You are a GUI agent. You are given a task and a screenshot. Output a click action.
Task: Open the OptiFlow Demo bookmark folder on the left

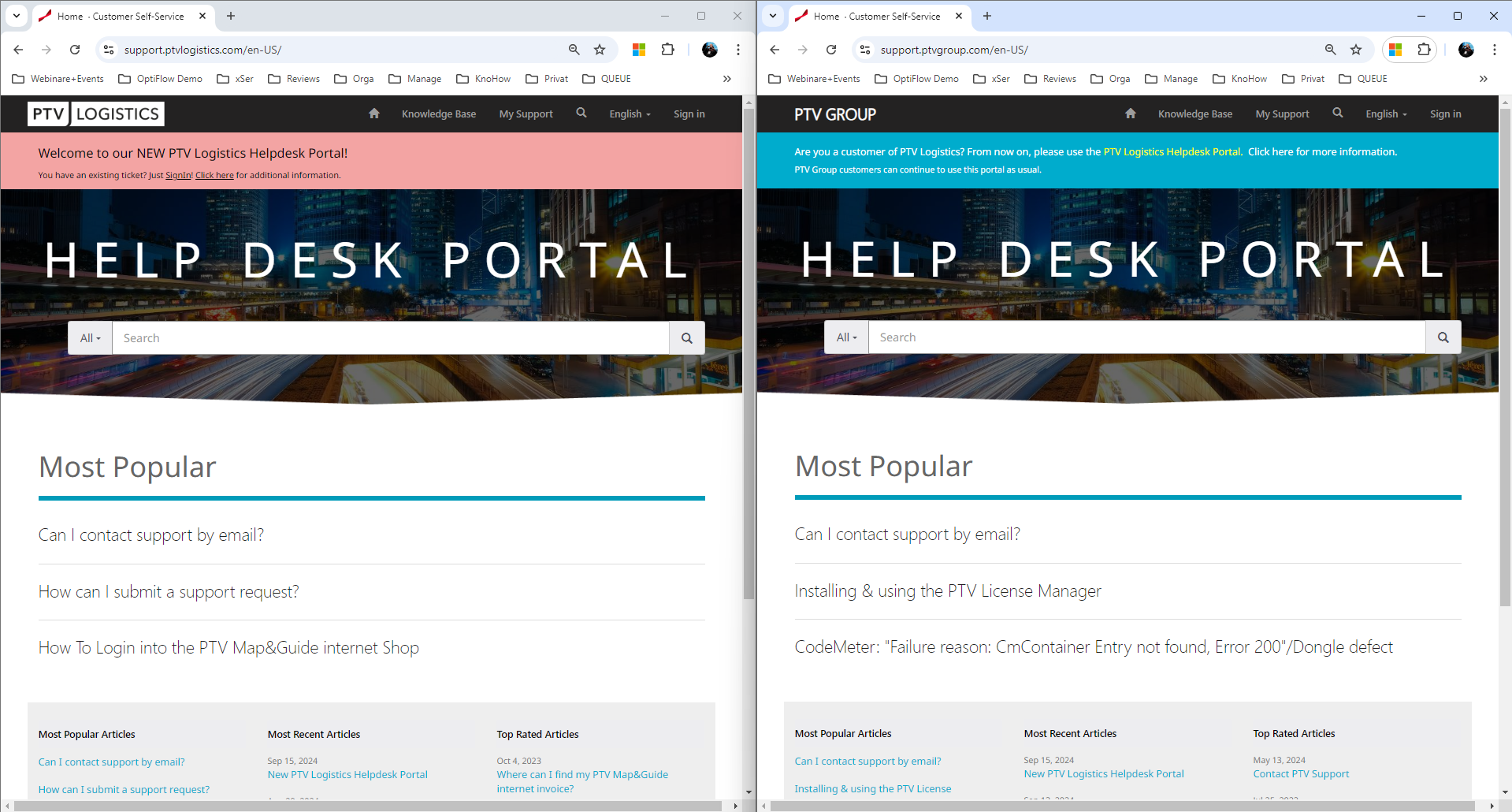click(161, 79)
